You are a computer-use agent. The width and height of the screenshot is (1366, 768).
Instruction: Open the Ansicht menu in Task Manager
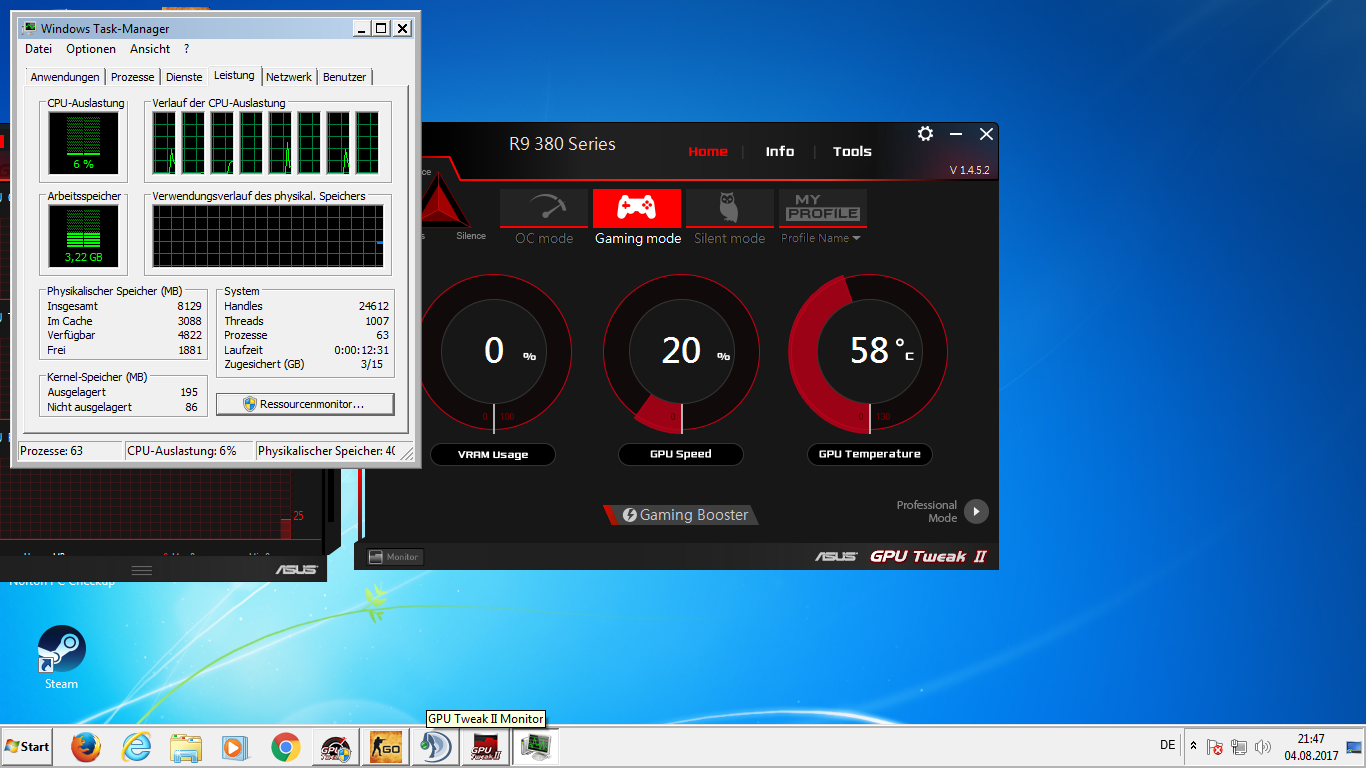(150, 49)
